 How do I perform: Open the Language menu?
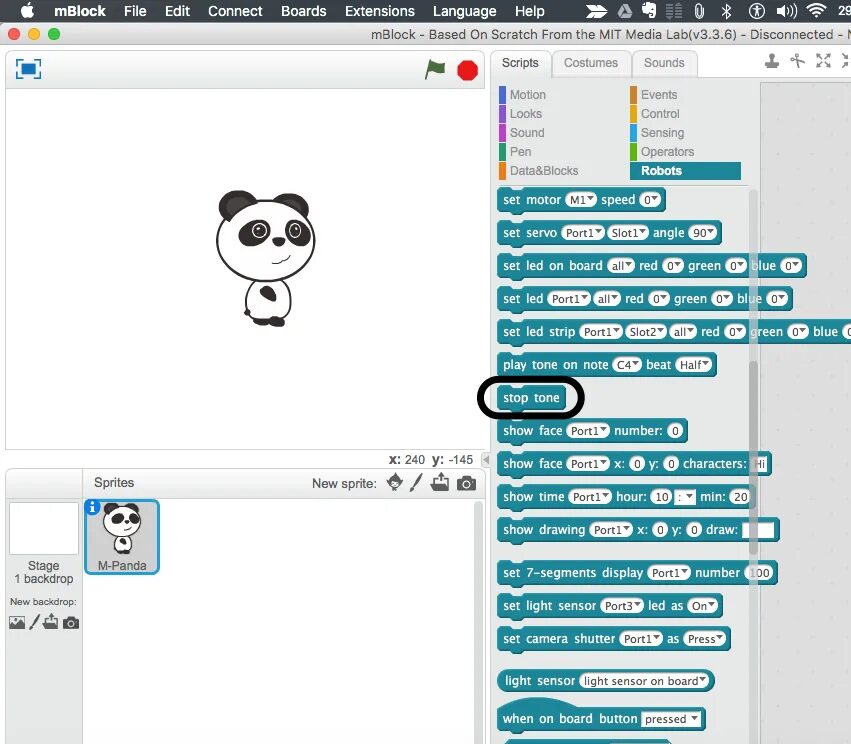[465, 11]
